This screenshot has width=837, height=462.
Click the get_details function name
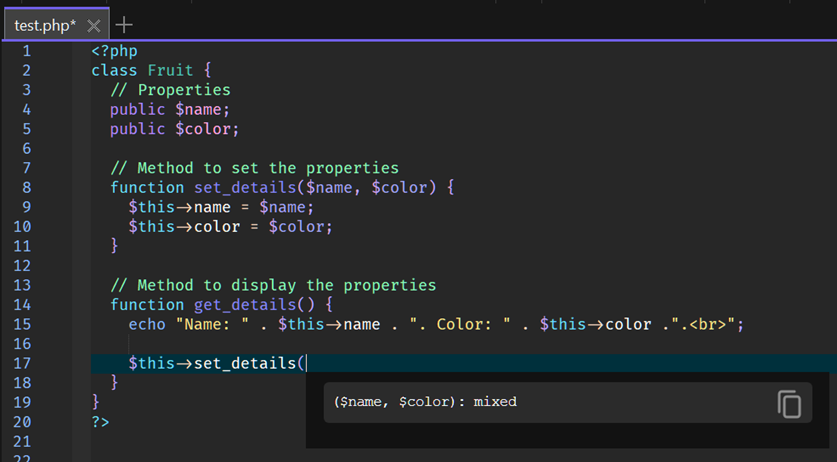point(245,305)
